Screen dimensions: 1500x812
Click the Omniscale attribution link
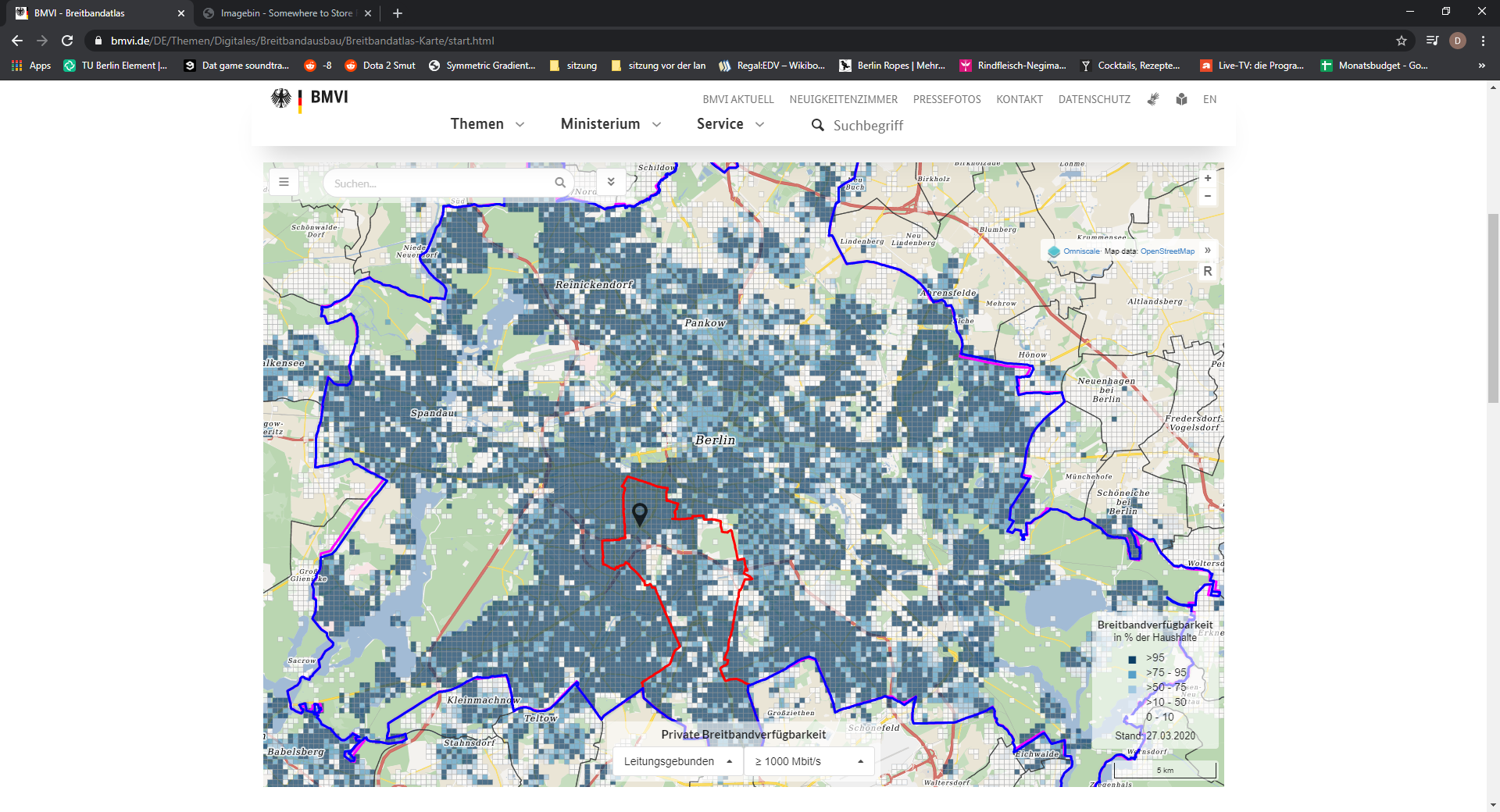[x=1080, y=251]
